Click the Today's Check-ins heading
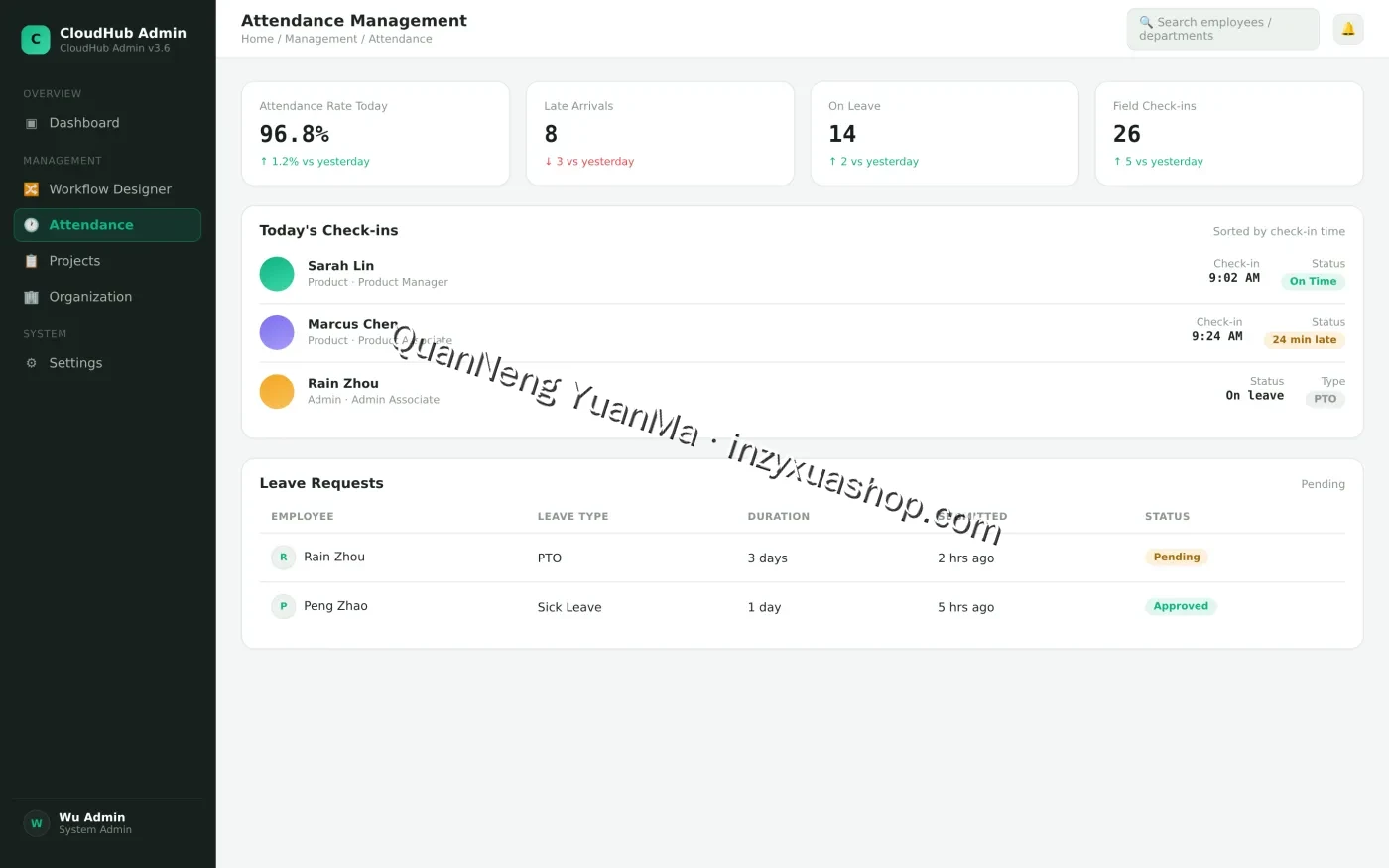 pos(328,230)
